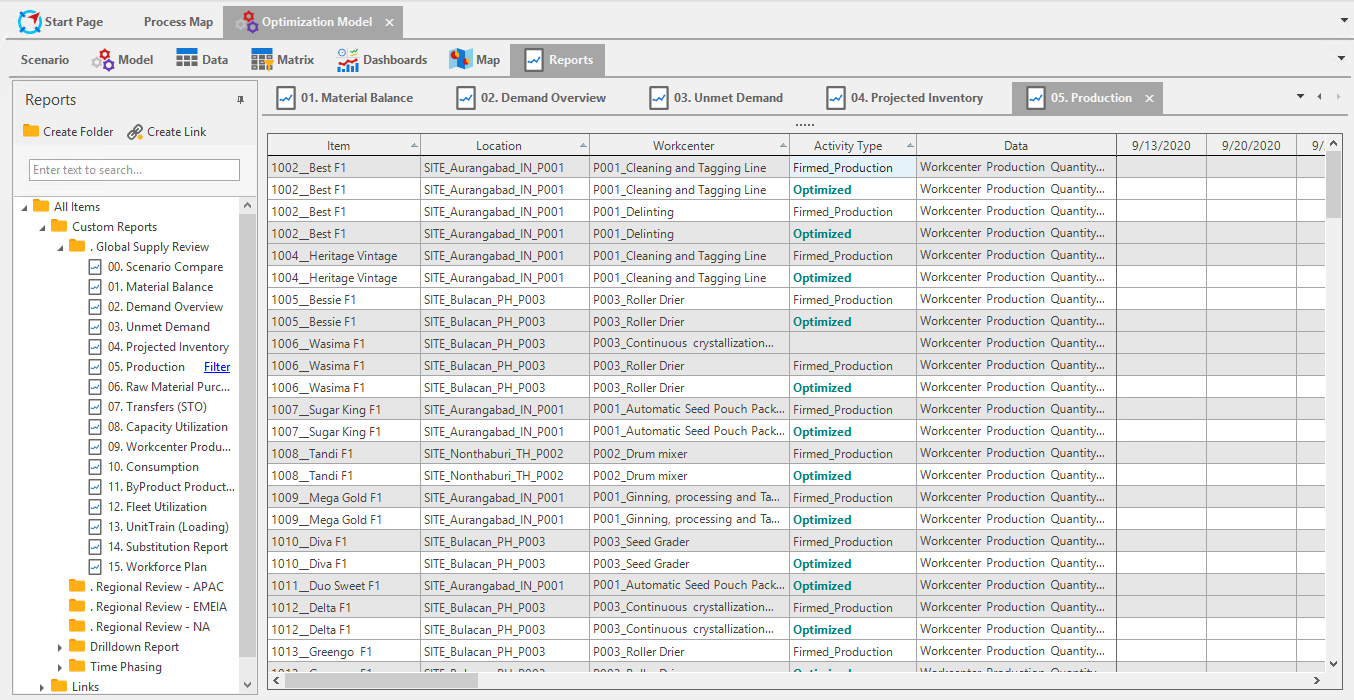The width and height of the screenshot is (1354, 700).
Task: Click the 9/20/2020 column header
Action: 1251,146
